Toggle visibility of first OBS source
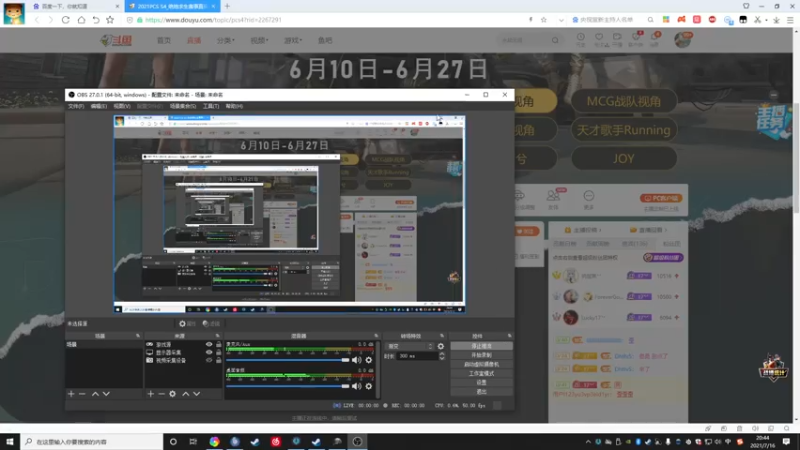The image size is (800, 450). 209,344
